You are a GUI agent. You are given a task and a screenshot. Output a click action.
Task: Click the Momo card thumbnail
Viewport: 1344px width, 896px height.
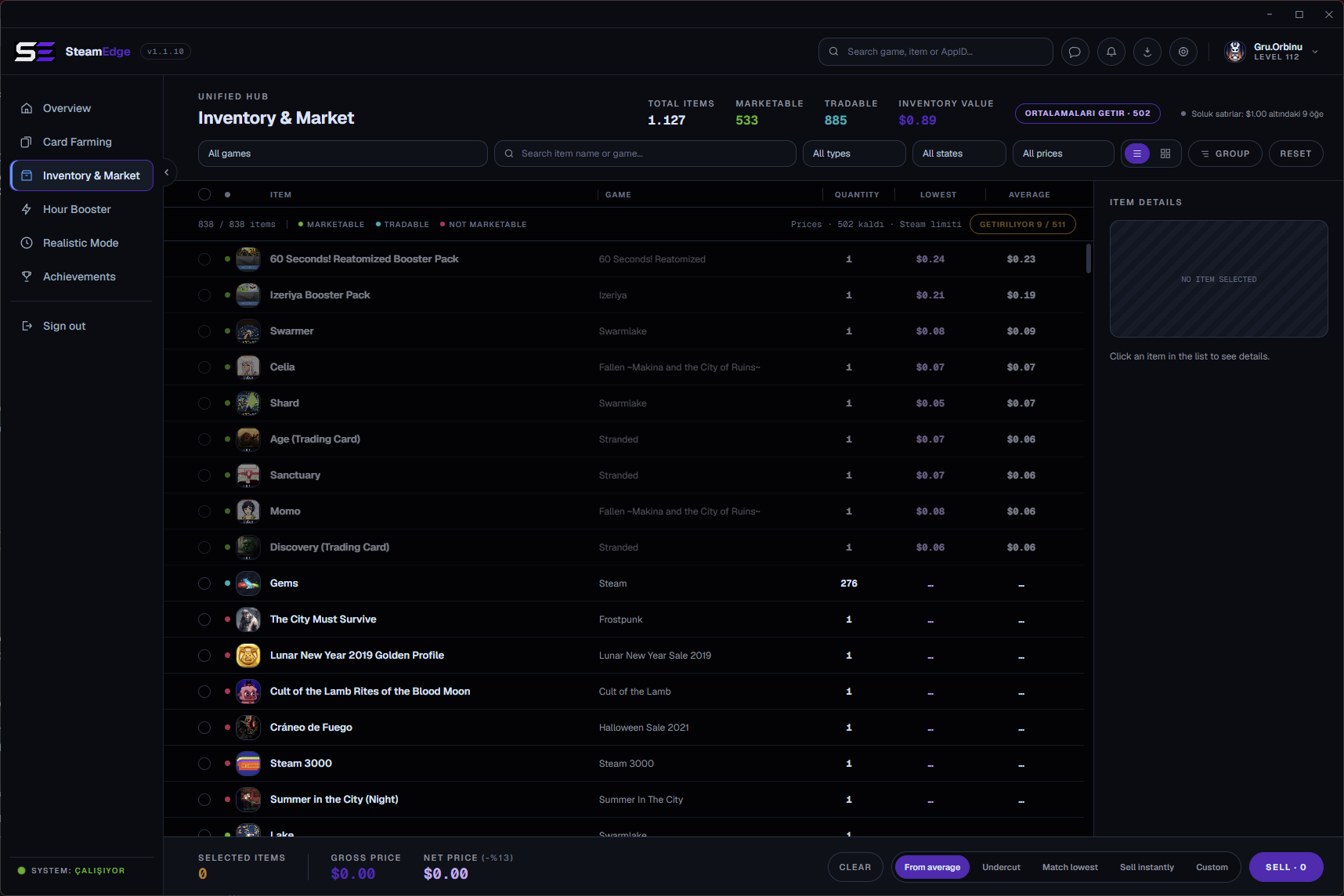[x=248, y=511]
